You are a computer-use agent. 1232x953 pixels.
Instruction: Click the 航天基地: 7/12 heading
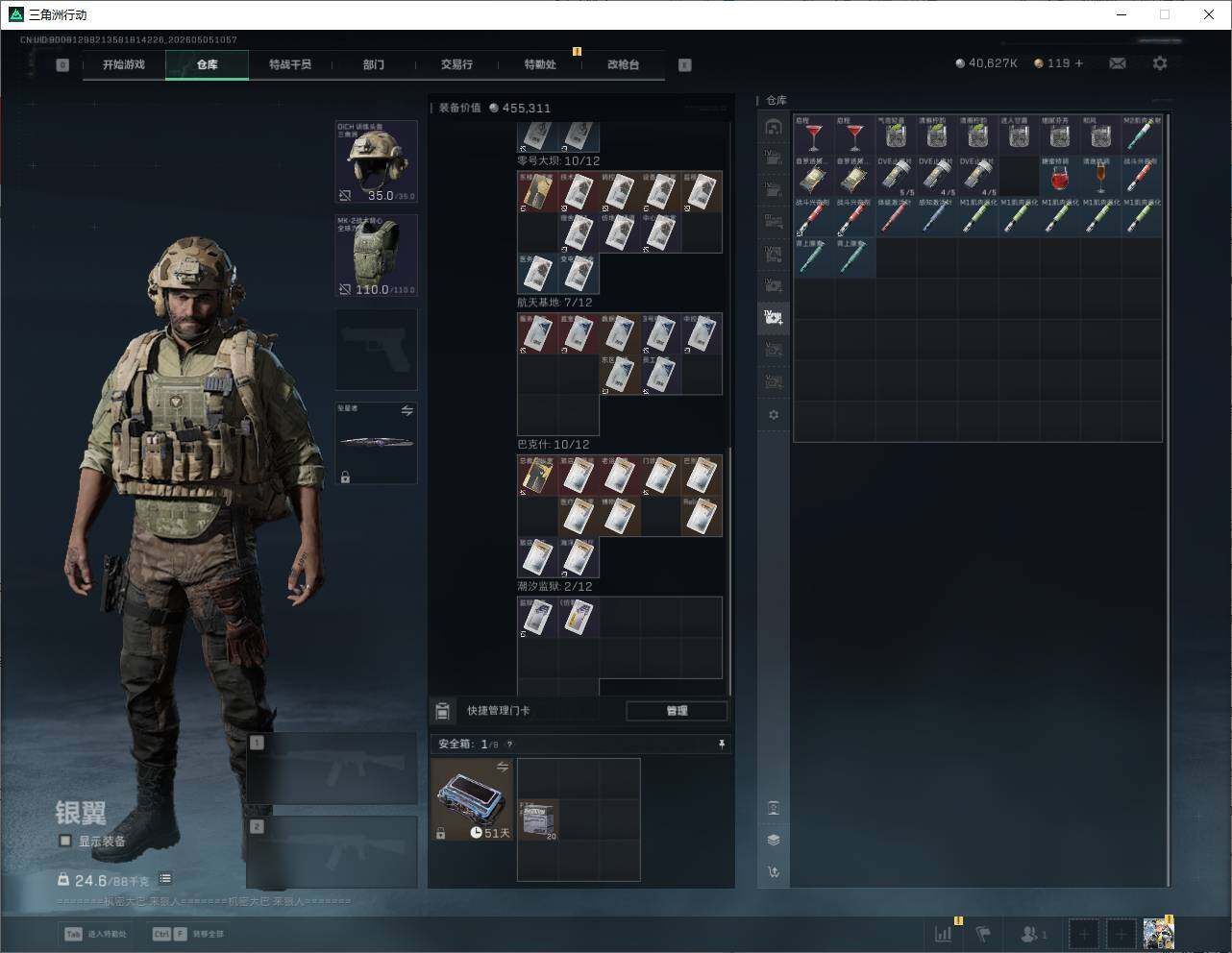(x=554, y=303)
